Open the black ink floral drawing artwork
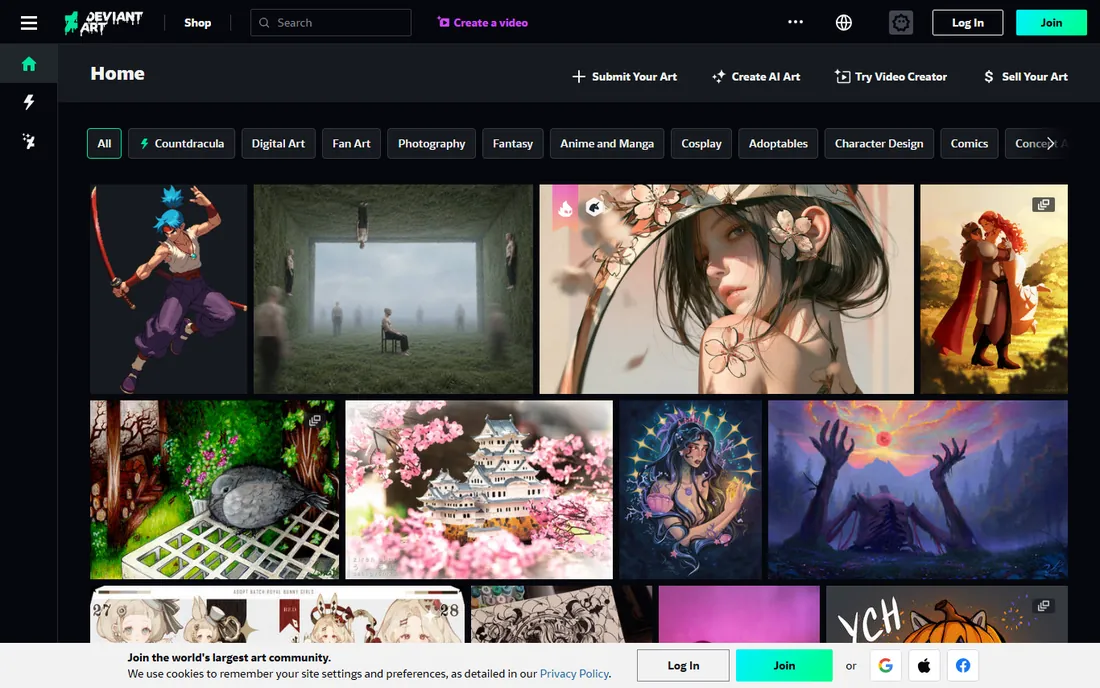This screenshot has height=688, width=1100. point(561,614)
